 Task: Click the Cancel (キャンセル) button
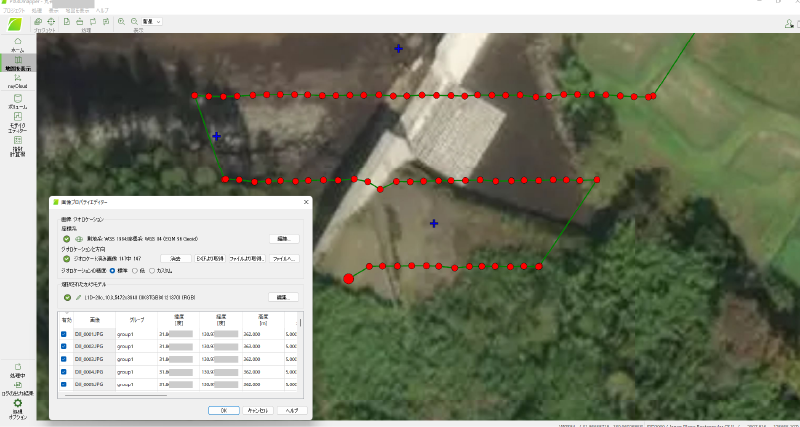(x=256, y=410)
